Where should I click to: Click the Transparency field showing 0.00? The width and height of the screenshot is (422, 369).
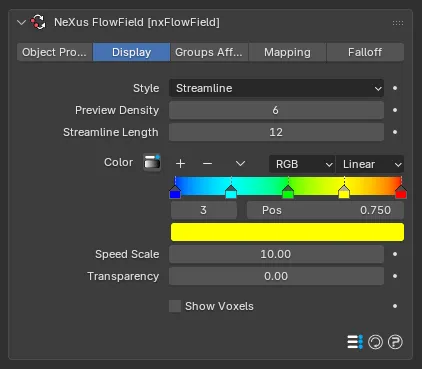276,276
